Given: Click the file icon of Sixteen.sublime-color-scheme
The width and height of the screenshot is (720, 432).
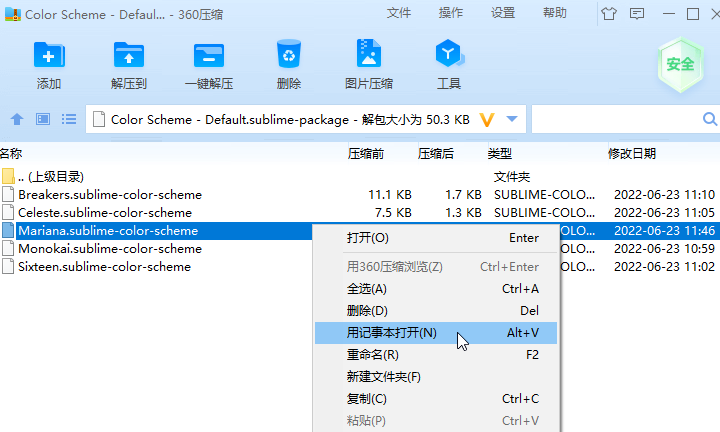Looking at the screenshot, I should click(8, 267).
